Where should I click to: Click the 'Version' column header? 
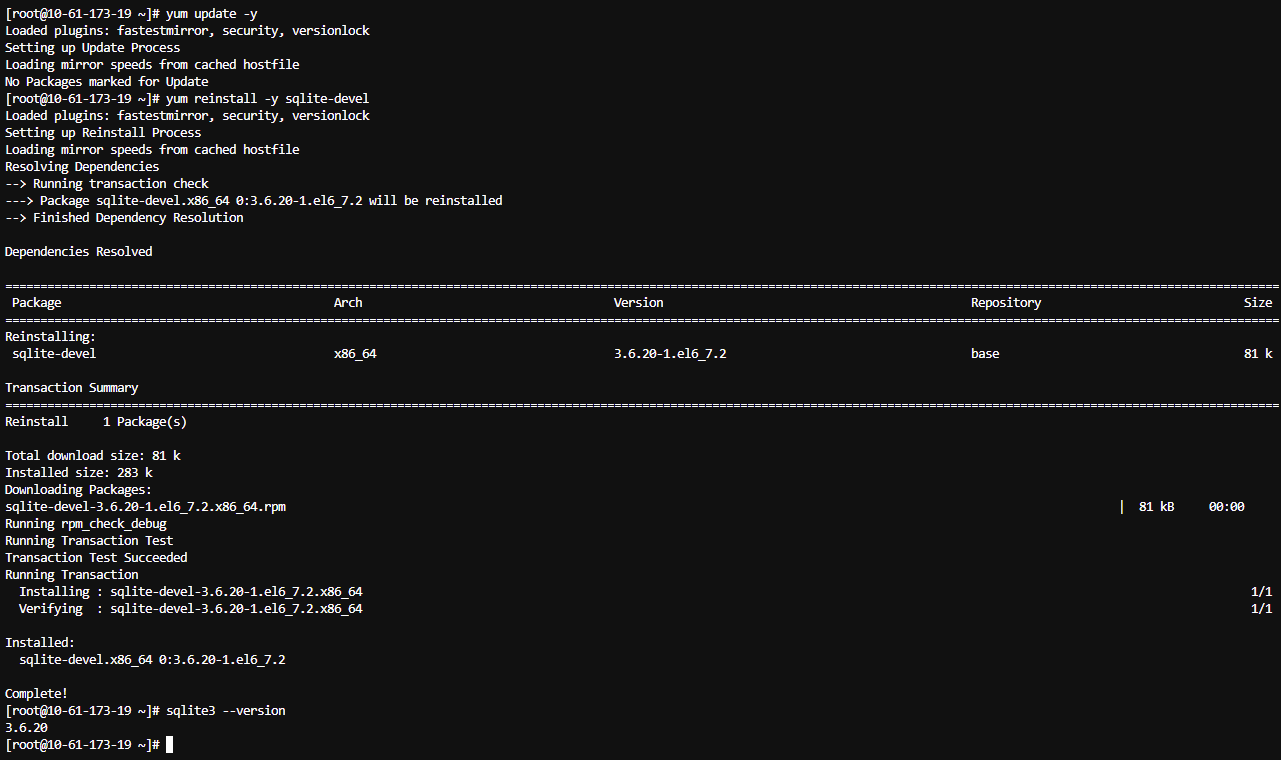[638, 302]
